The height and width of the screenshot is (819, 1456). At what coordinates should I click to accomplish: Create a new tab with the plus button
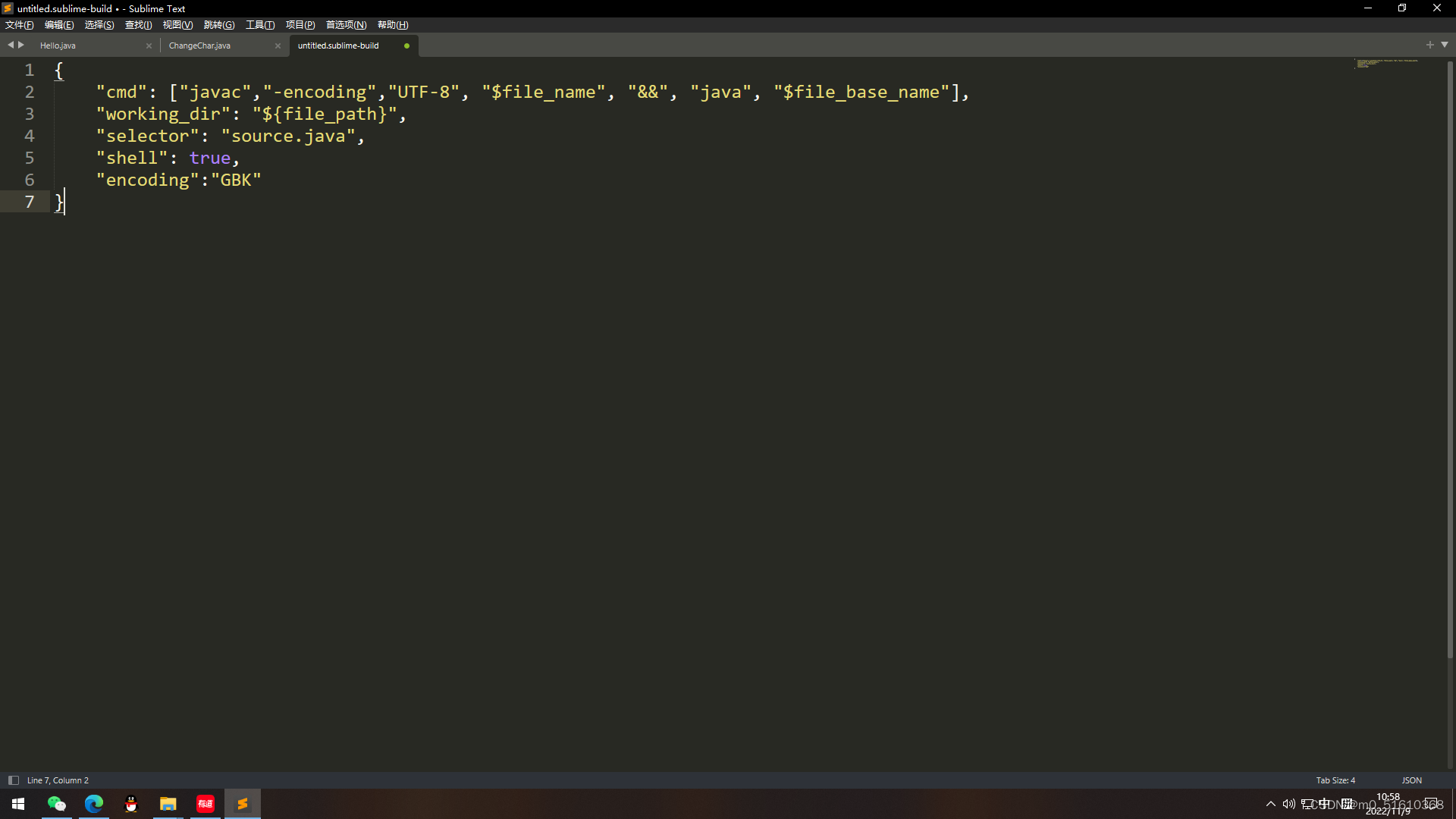coord(1430,45)
